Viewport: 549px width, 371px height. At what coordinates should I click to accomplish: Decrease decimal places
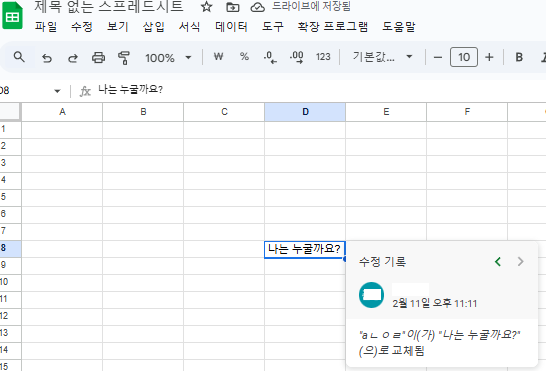pyautogui.click(x=270, y=57)
